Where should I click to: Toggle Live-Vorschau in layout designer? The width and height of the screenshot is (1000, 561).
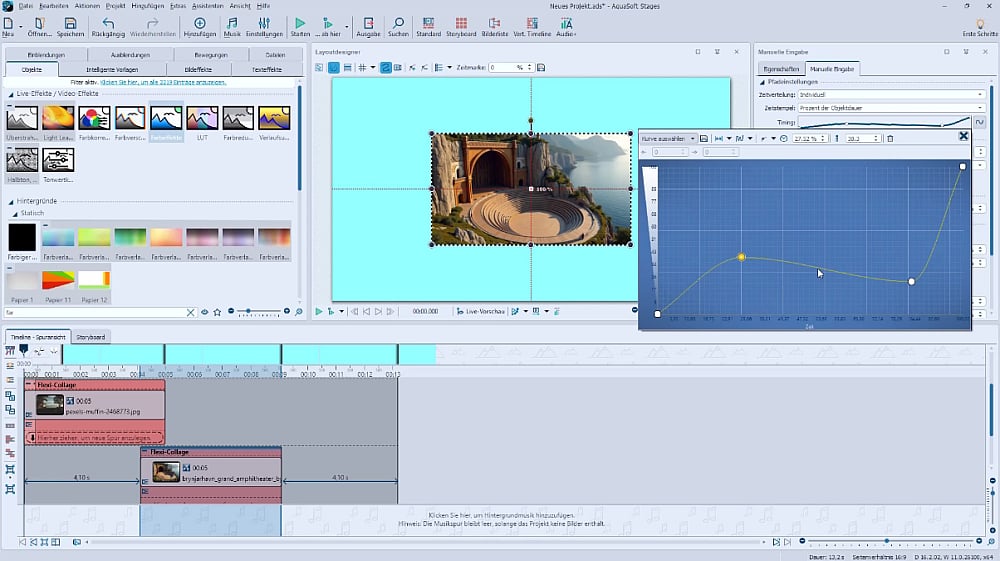click(x=480, y=312)
